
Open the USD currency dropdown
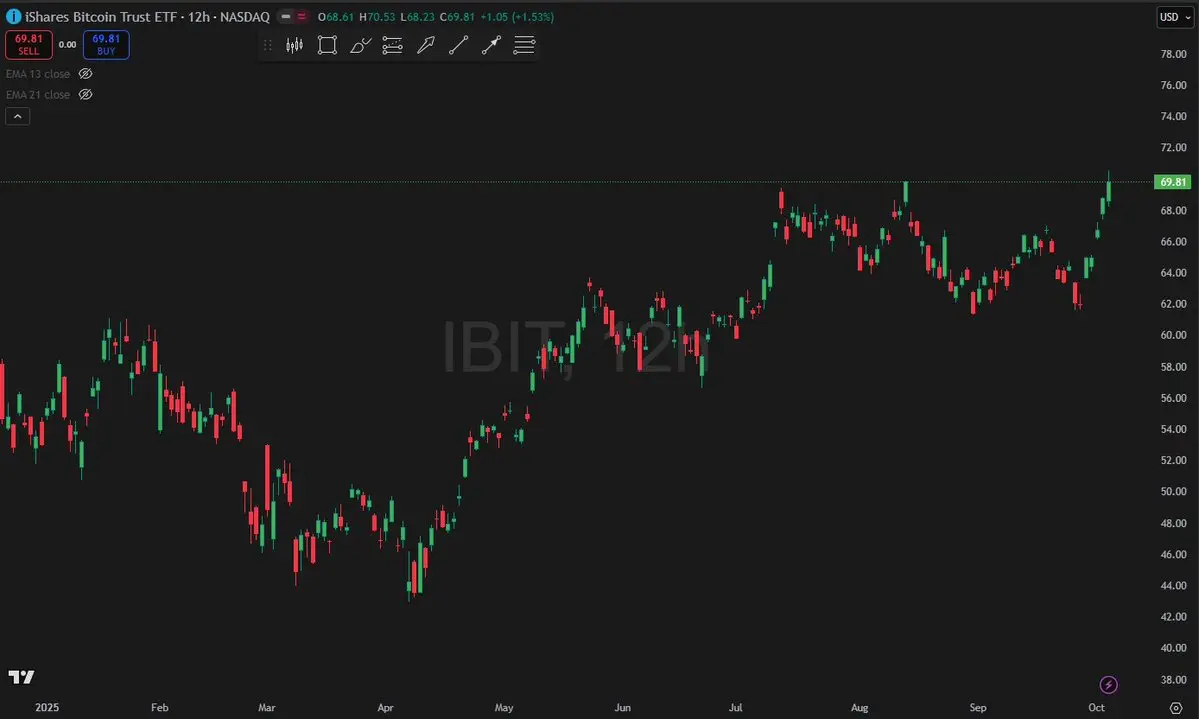coord(1175,17)
